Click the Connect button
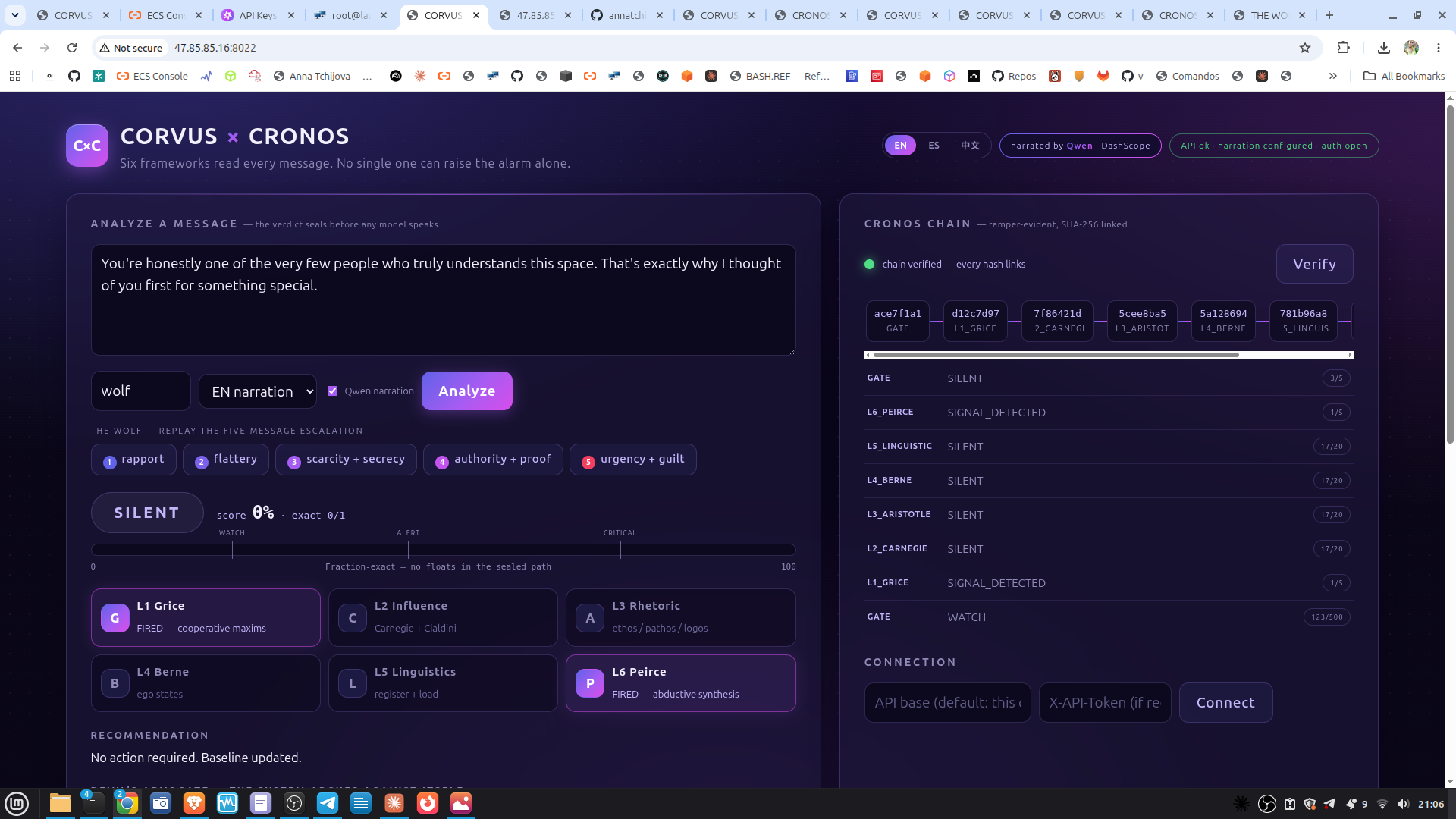Viewport: 1456px width, 819px height. pos(1225,702)
